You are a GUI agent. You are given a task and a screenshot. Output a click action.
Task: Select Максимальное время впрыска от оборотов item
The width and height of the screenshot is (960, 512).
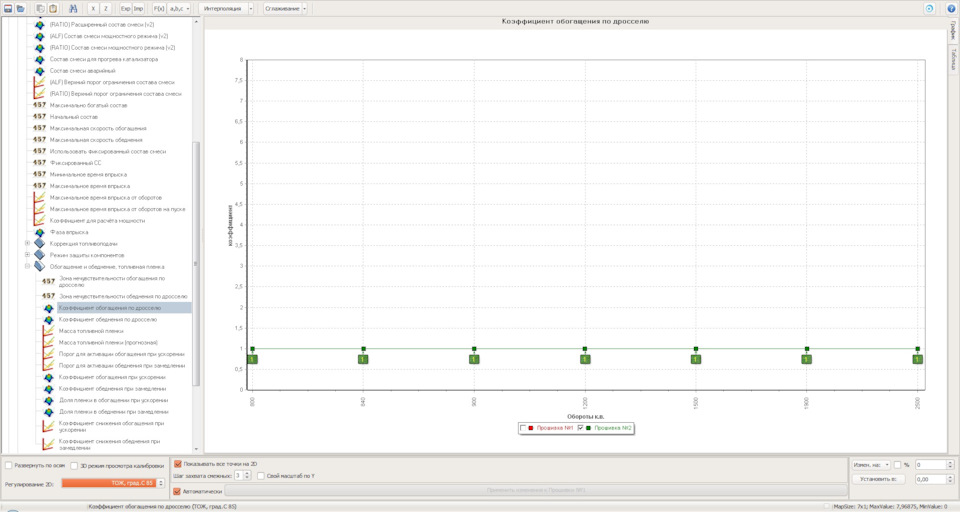pyautogui.click(x=106, y=197)
